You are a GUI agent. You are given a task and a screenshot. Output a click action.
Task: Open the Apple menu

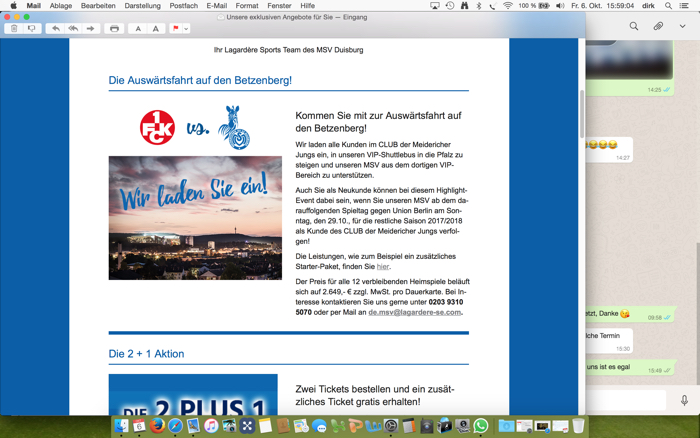pyautogui.click(x=13, y=6)
